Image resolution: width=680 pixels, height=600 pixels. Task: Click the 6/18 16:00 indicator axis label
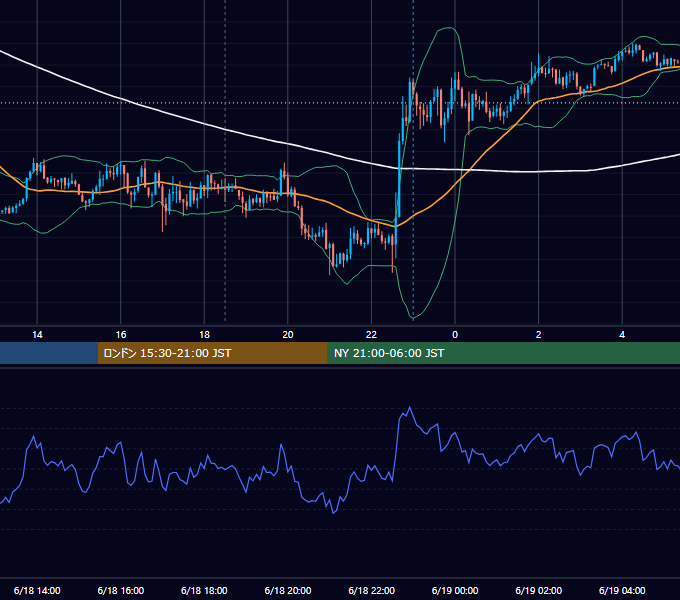click(121, 590)
